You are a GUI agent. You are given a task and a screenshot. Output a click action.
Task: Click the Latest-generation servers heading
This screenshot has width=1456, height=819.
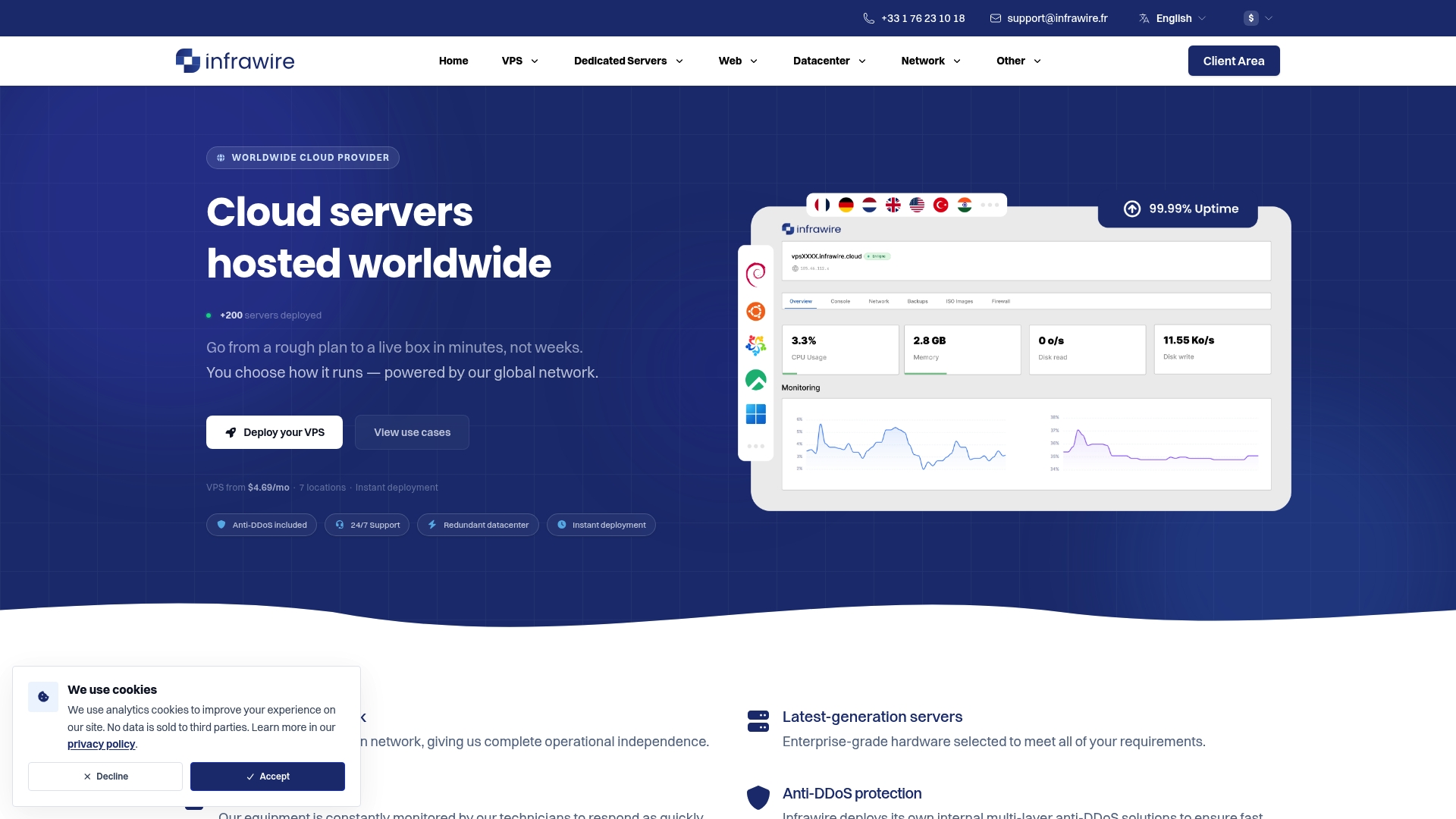pyautogui.click(x=872, y=717)
